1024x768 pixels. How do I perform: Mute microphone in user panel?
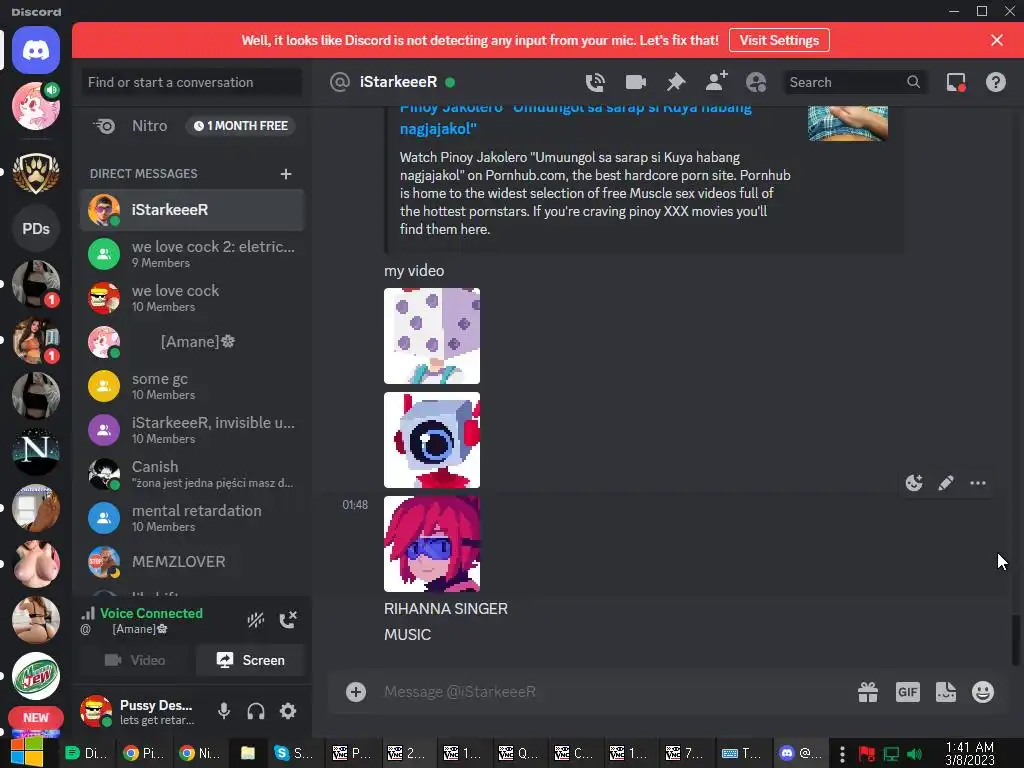coord(224,711)
